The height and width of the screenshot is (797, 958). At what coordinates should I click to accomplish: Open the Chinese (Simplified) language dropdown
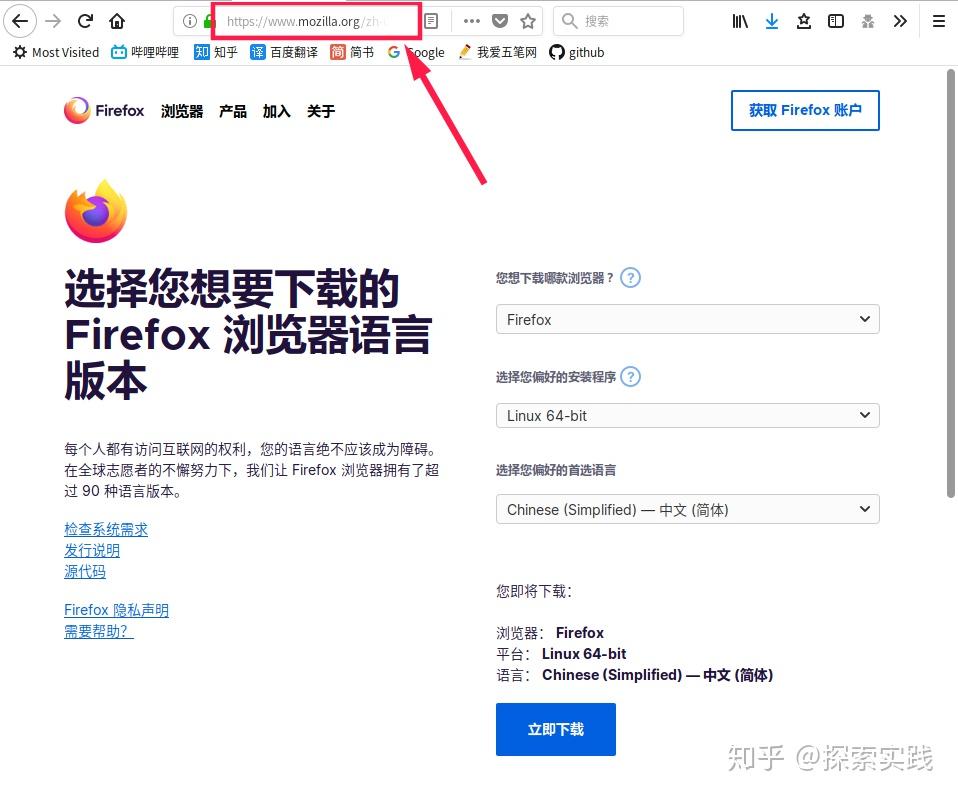pyautogui.click(x=688, y=509)
